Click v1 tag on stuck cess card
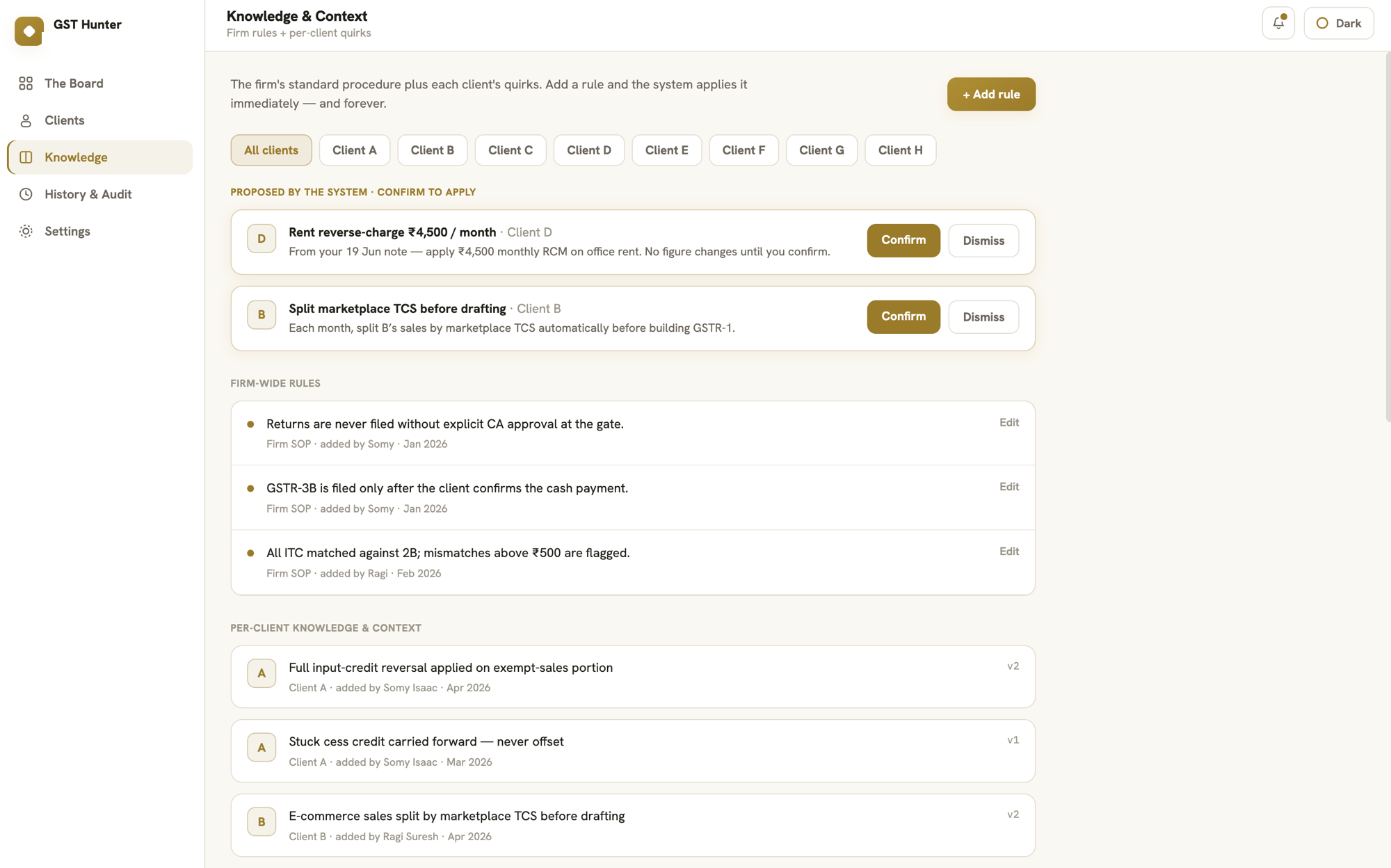Image resolution: width=1391 pixels, height=868 pixels. click(x=1013, y=741)
